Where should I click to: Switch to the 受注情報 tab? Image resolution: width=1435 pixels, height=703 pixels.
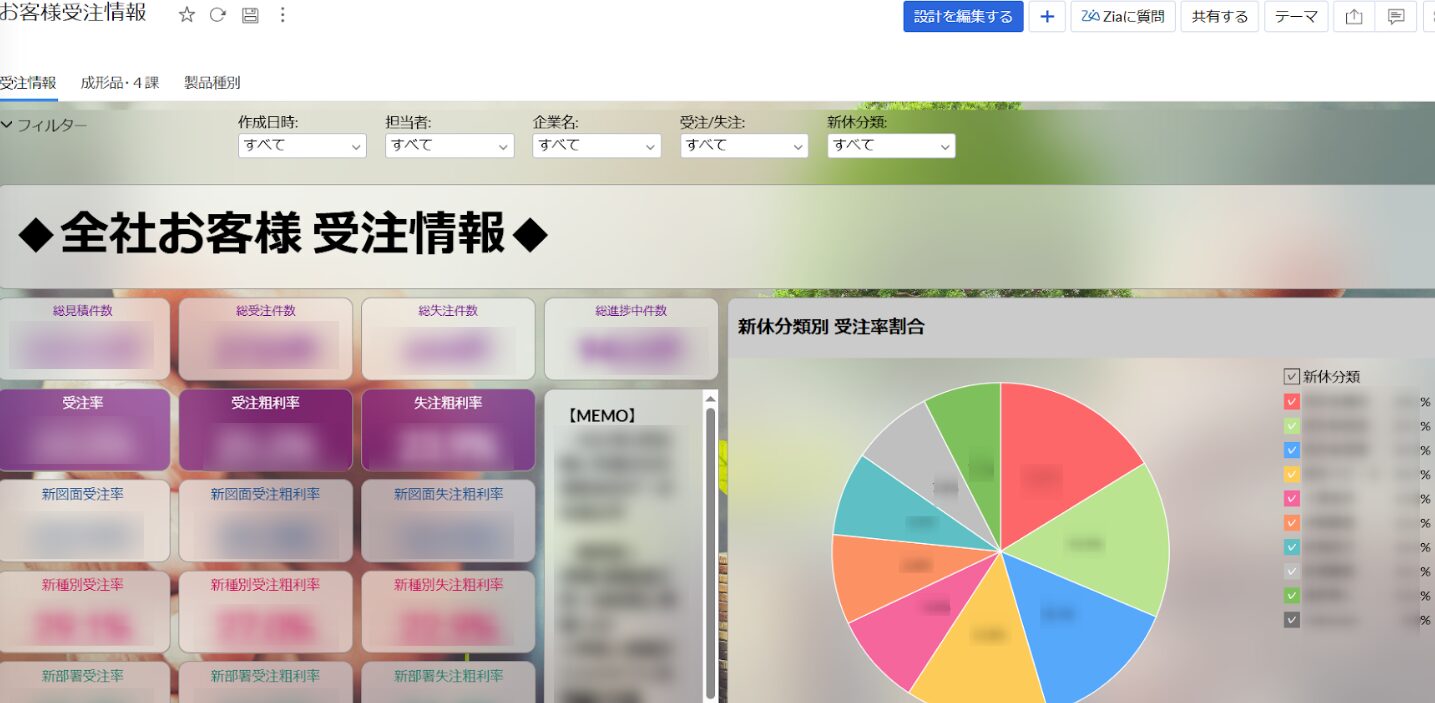tap(28, 83)
